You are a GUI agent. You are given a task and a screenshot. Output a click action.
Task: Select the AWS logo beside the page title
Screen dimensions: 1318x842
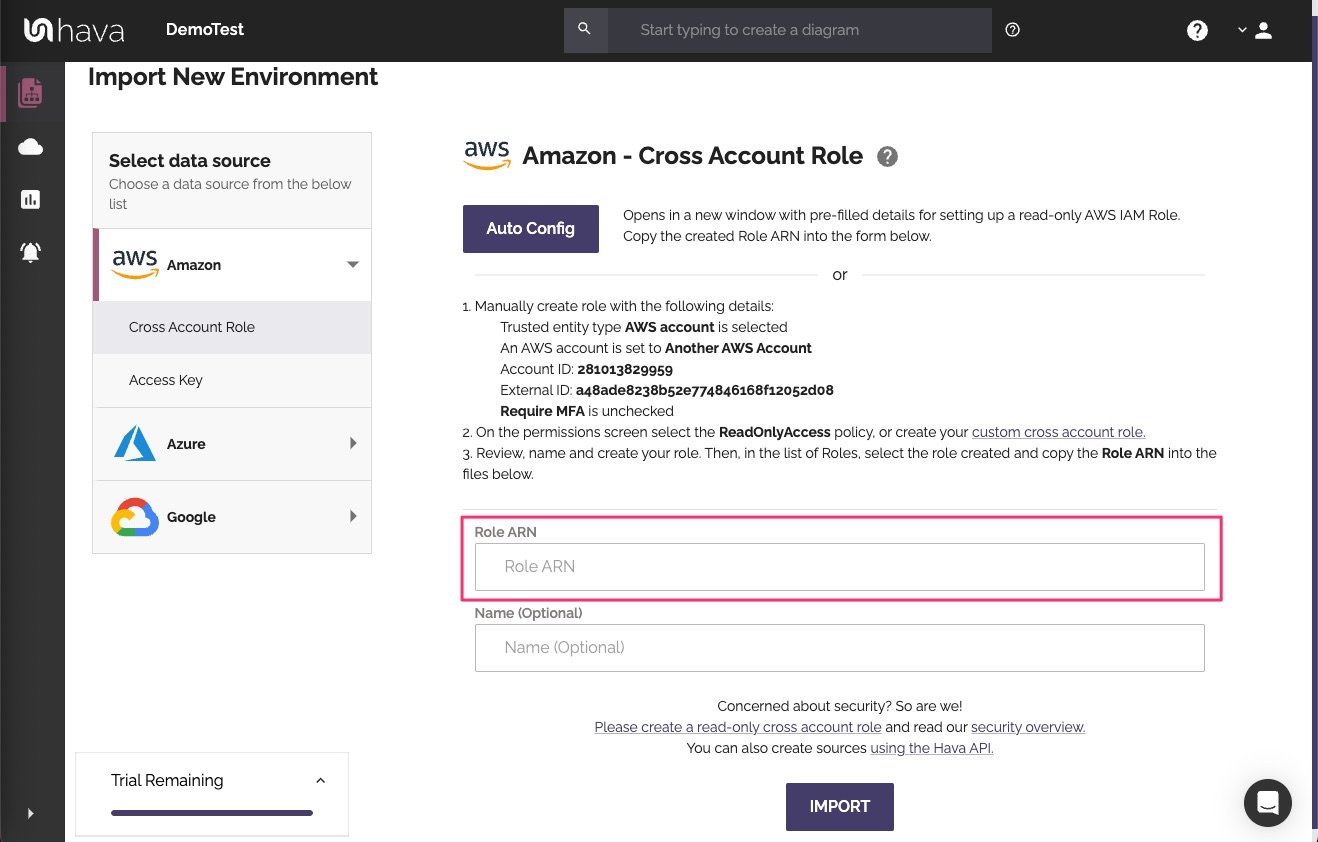[486, 155]
